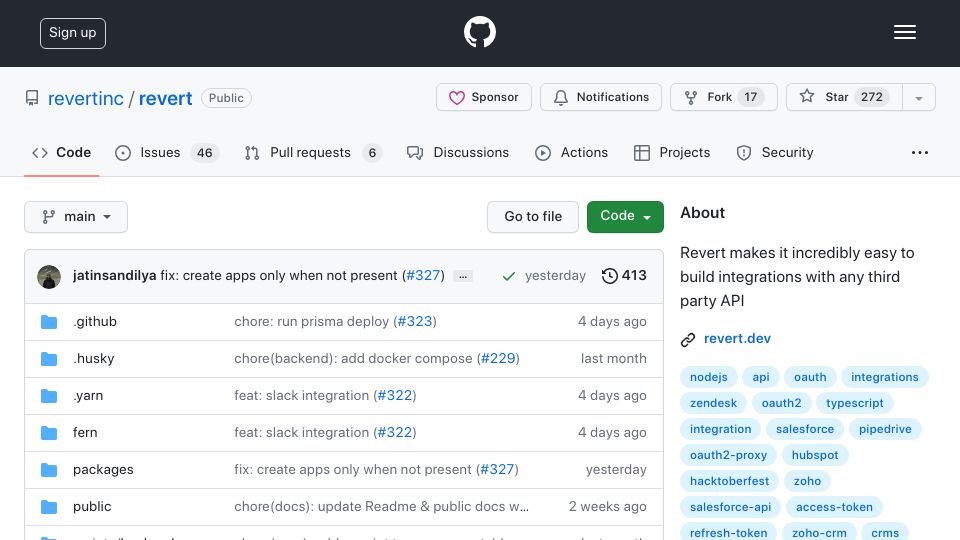Click the .husky folder icon
This screenshot has width=960, height=540.
click(x=49, y=359)
